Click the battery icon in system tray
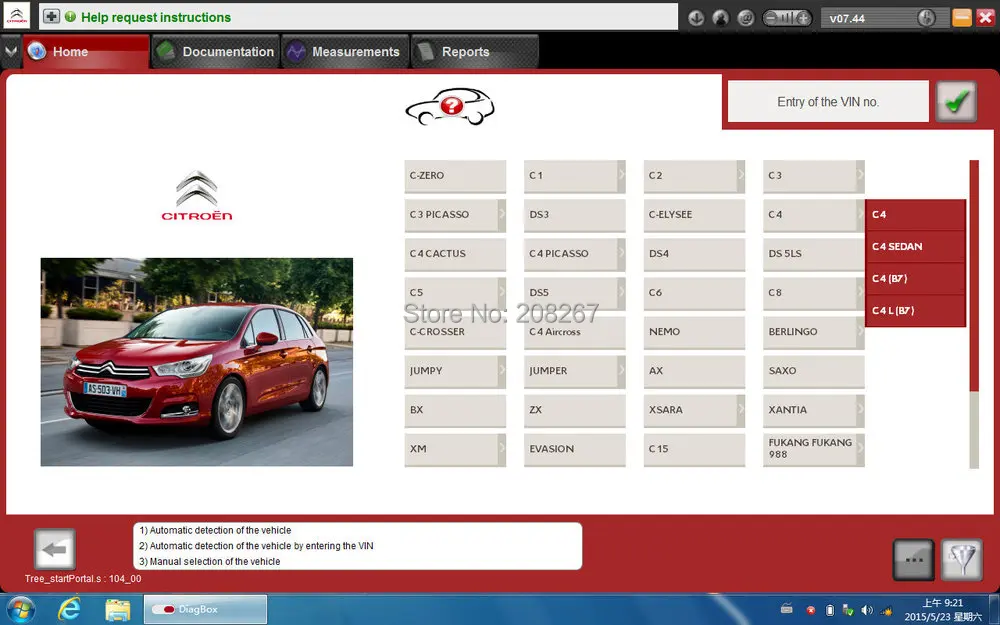Viewport: 1000px width, 625px height. pyautogui.click(x=829, y=610)
